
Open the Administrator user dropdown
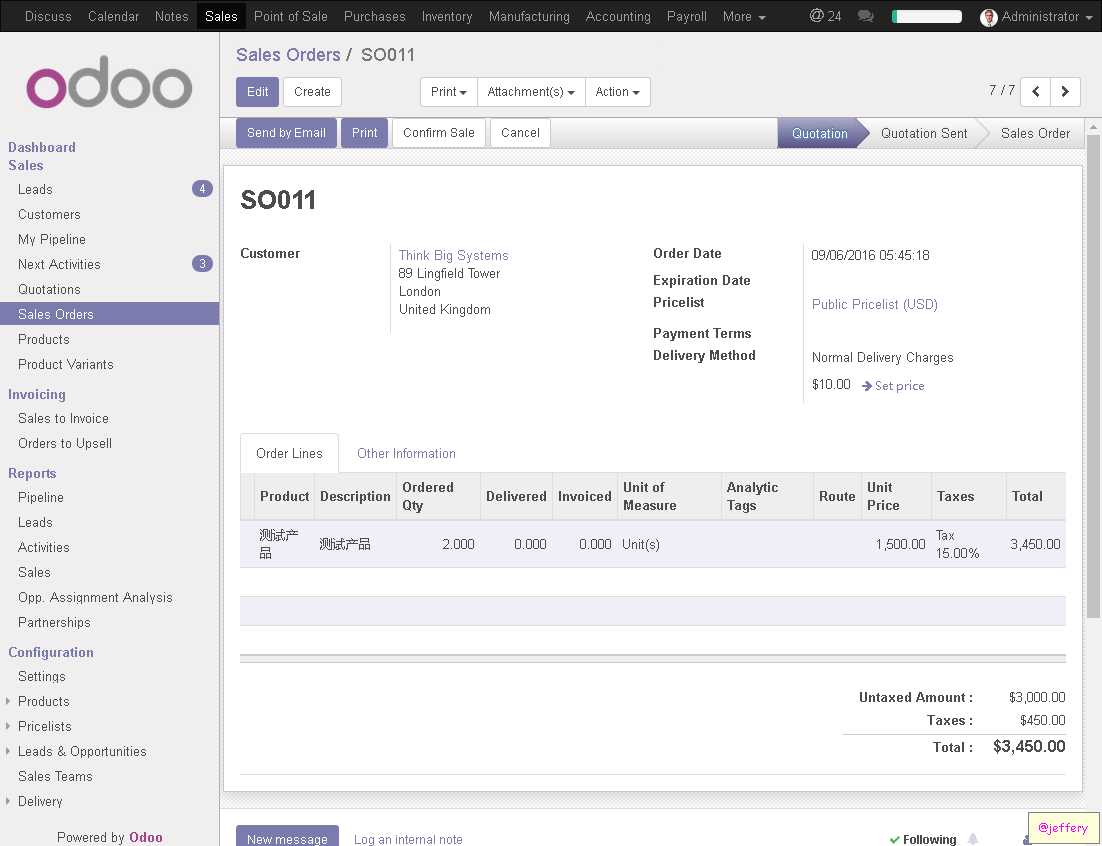(1046, 16)
